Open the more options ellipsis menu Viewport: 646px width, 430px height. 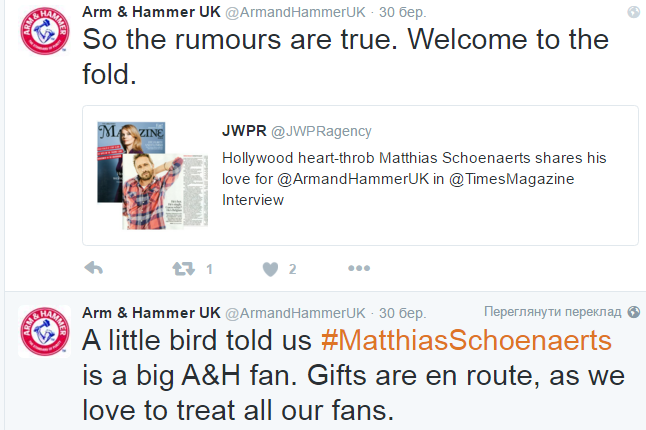359,268
